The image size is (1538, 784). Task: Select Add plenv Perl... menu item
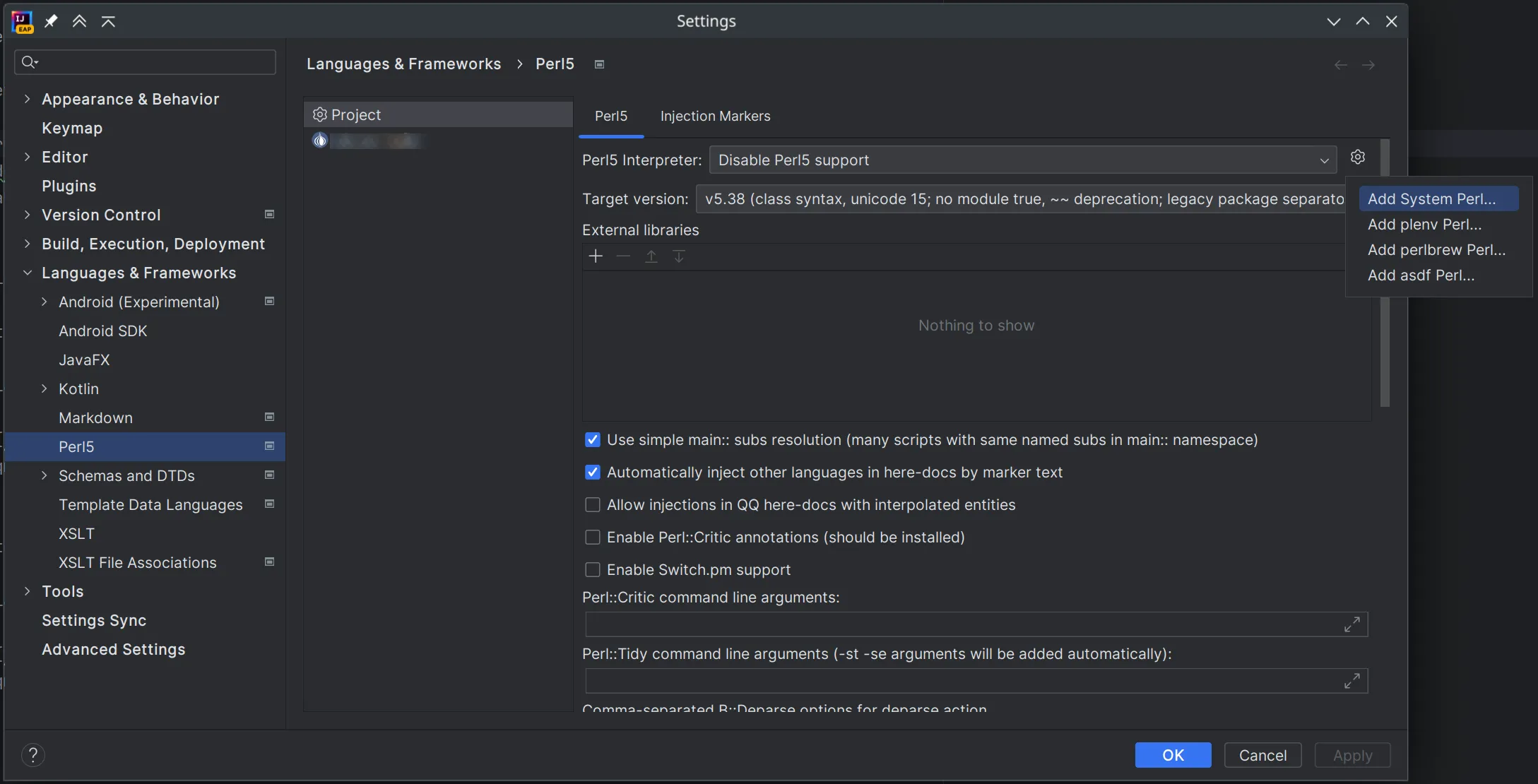point(1424,225)
